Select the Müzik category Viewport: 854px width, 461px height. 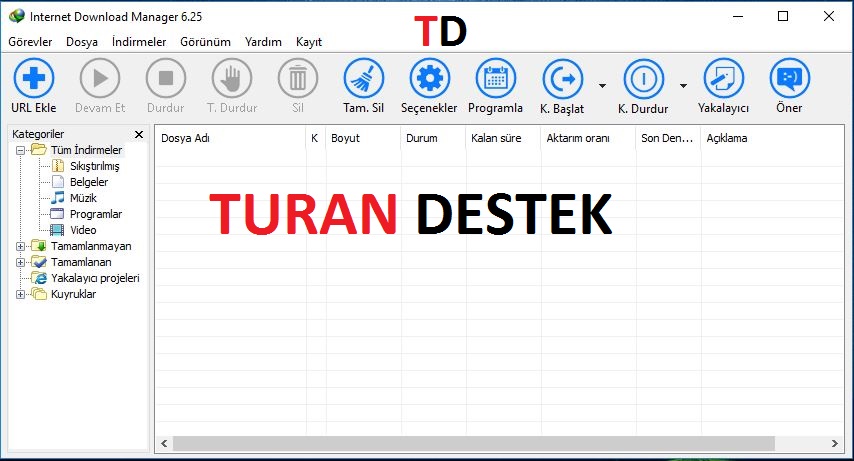click(83, 198)
